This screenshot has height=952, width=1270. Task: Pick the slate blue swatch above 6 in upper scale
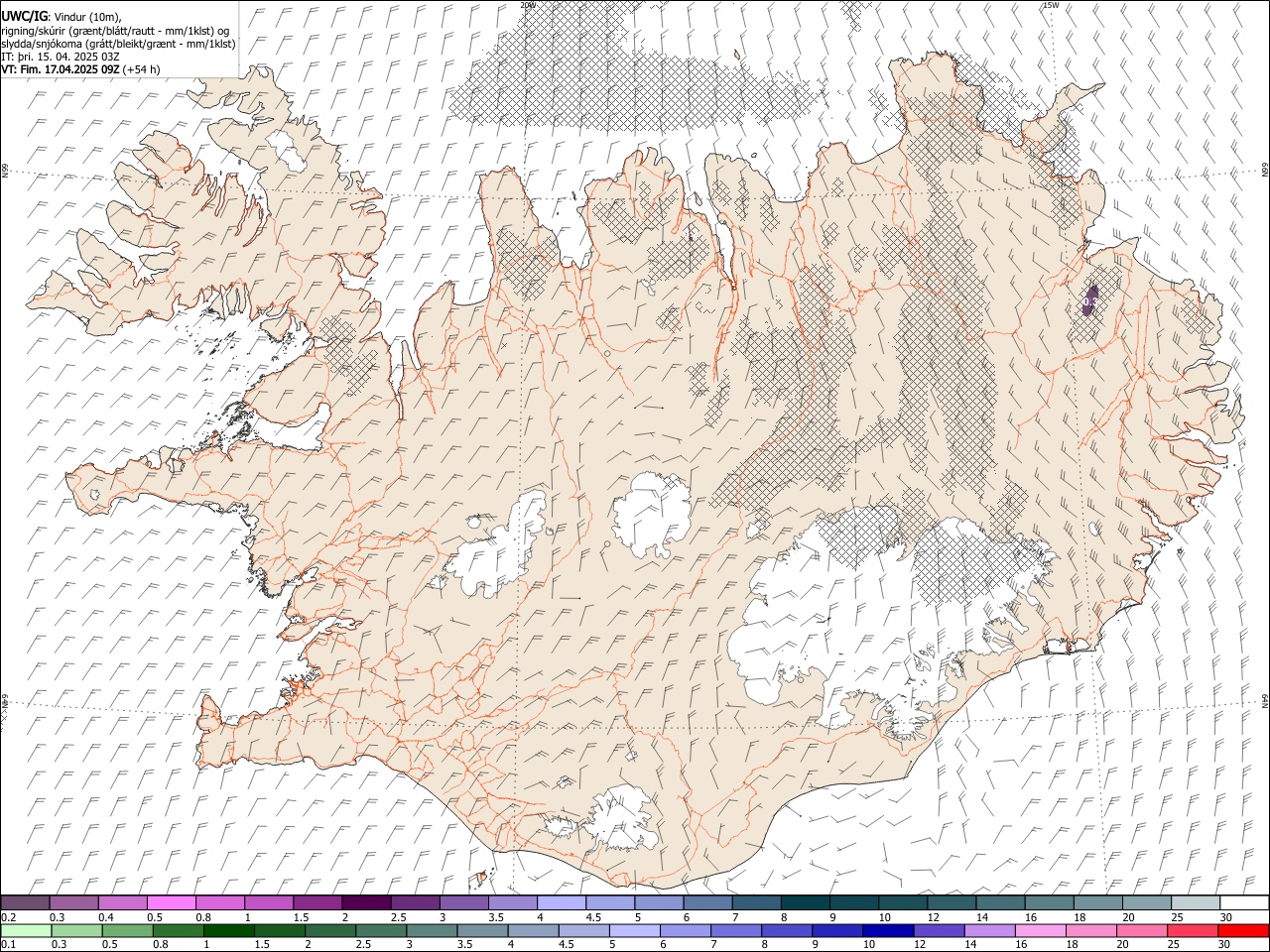(x=707, y=903)
